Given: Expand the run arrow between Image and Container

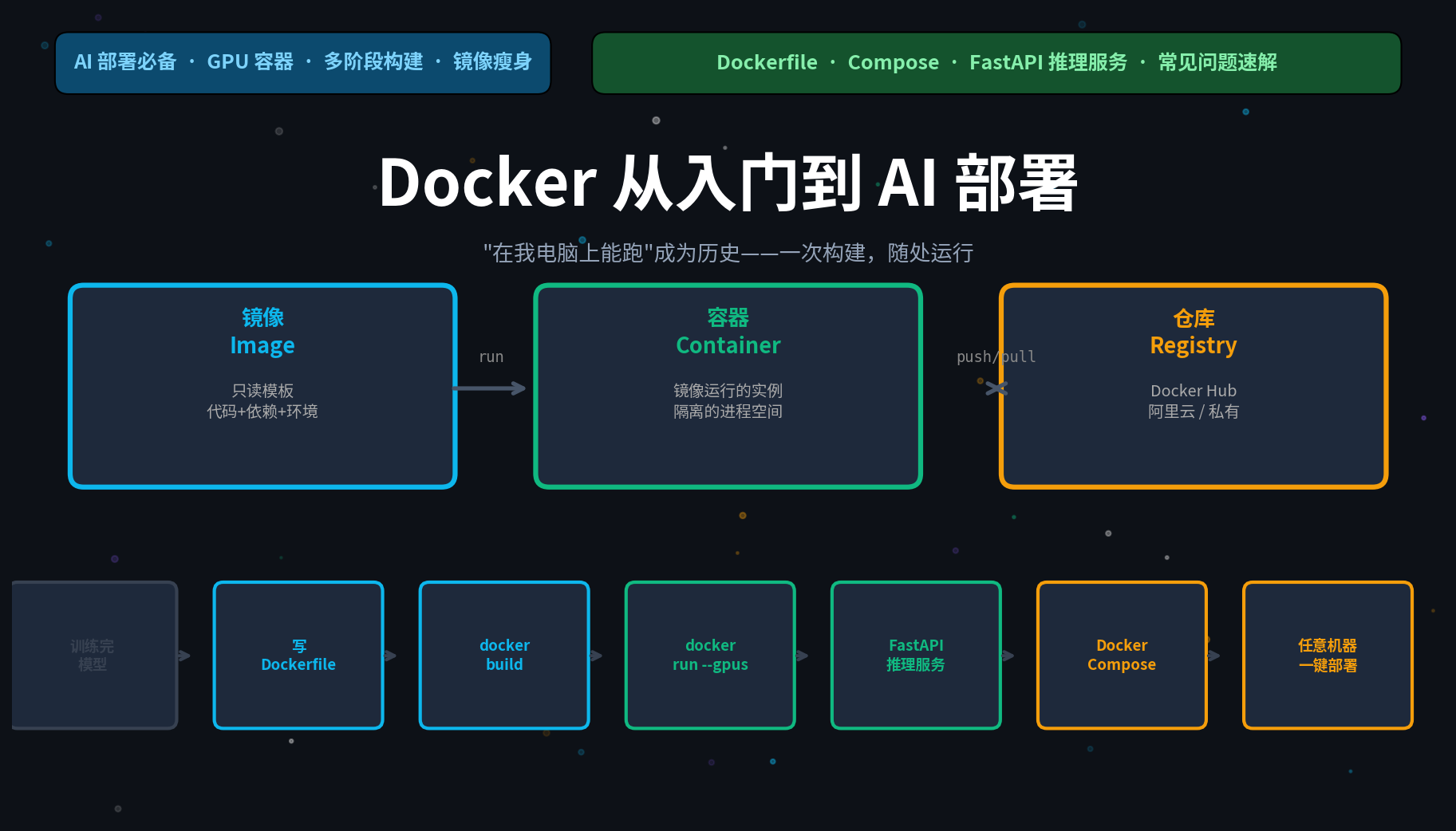Looking at the screenshot, I should [x=491, y=356].
